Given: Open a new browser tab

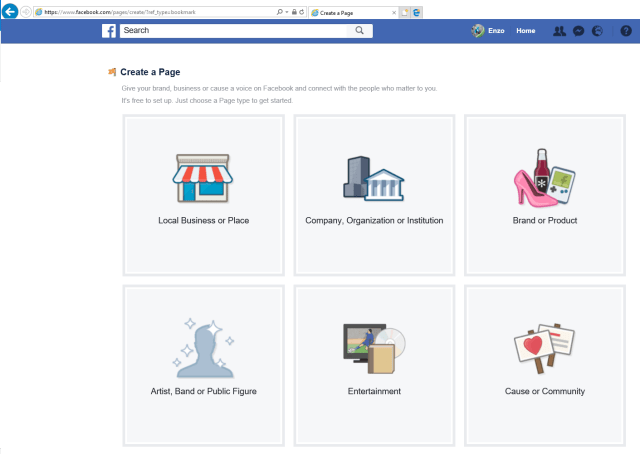Looking at the screenshot, I should point(404,13).
